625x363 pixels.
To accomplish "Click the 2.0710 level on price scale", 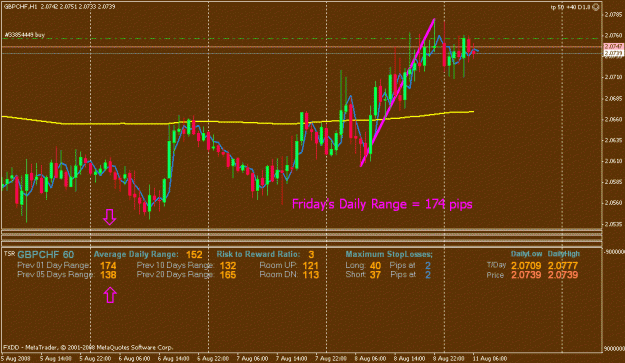I will pos(613,77).
